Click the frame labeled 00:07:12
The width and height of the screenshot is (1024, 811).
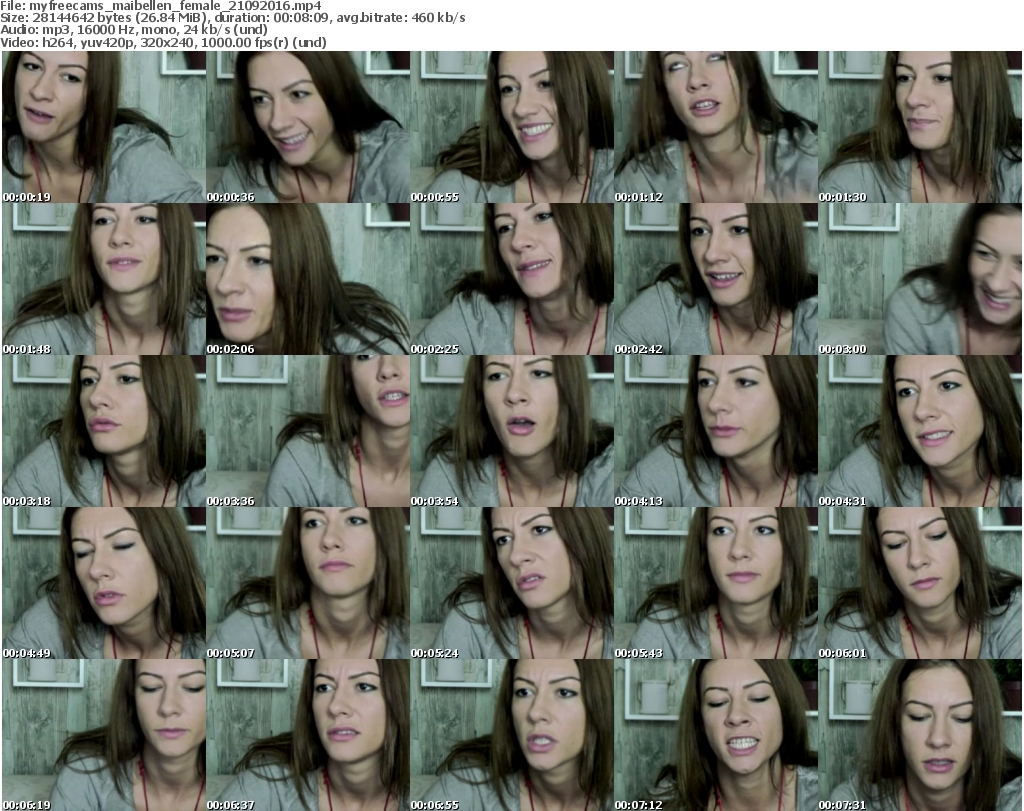(716, 735)
